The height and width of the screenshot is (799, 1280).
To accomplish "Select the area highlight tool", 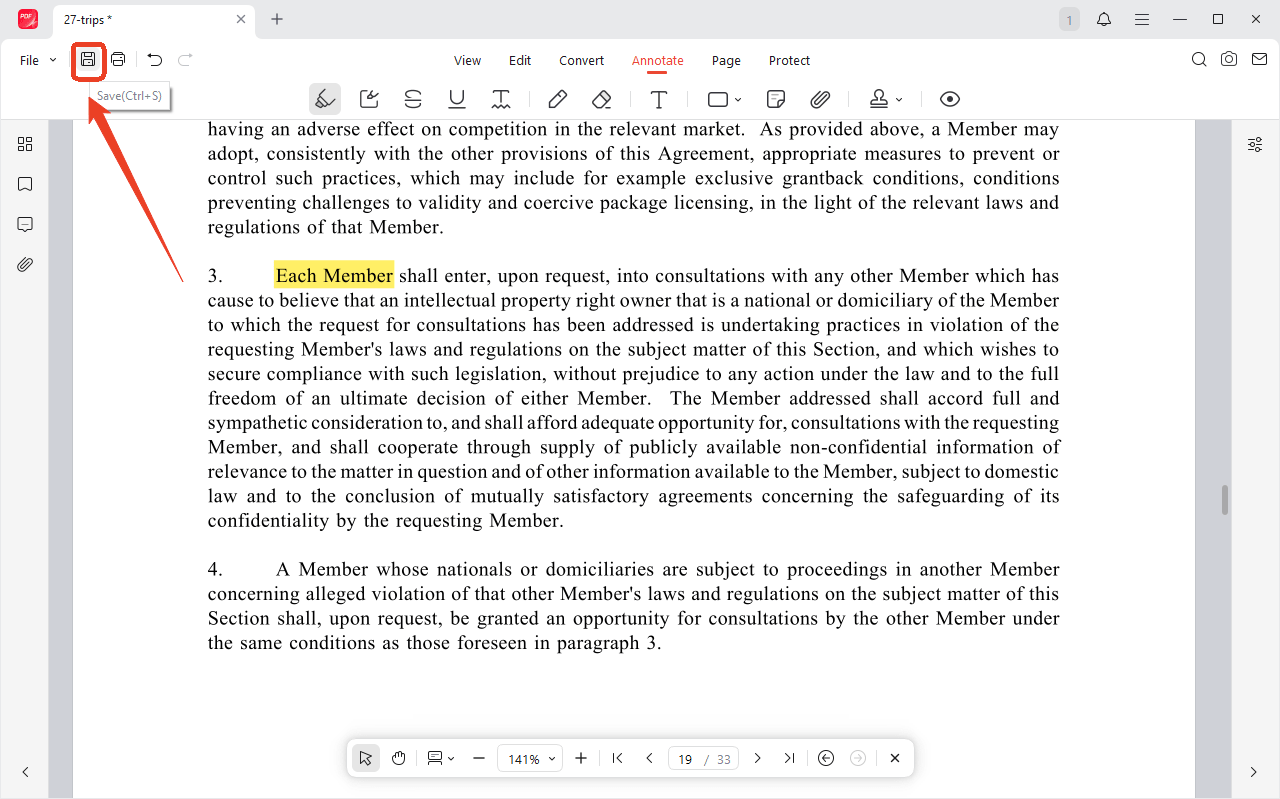I will click(369, 99).
